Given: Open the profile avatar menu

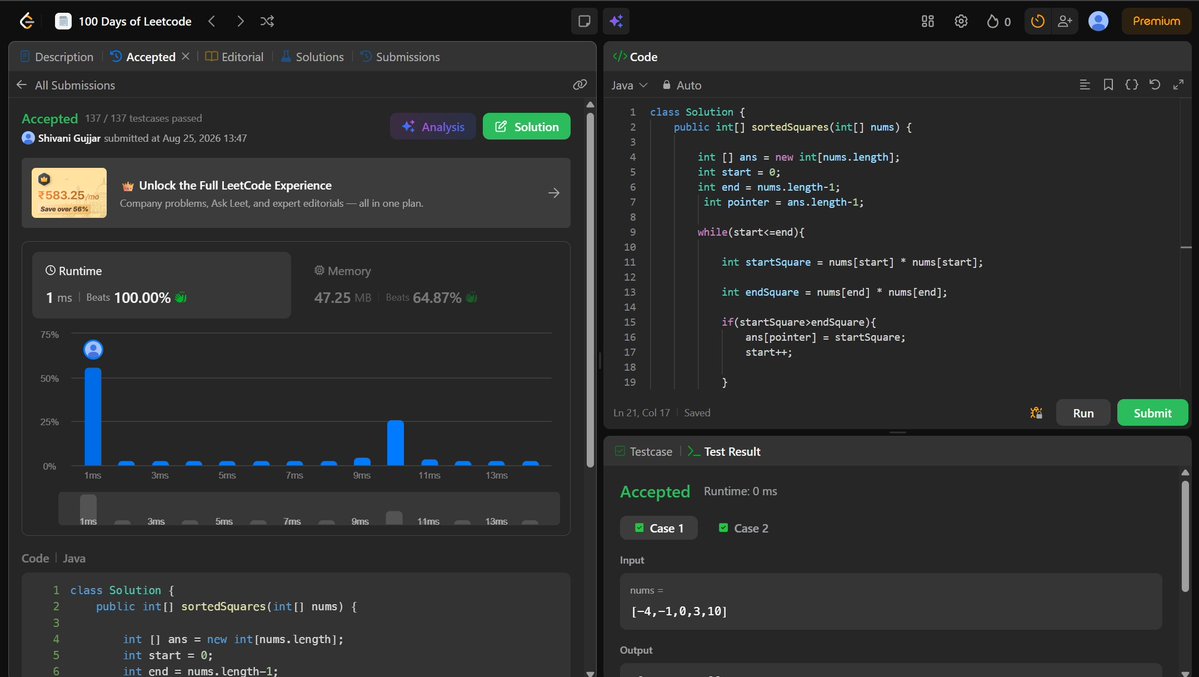Looking at the screenshot, I should click(1098, 21).
